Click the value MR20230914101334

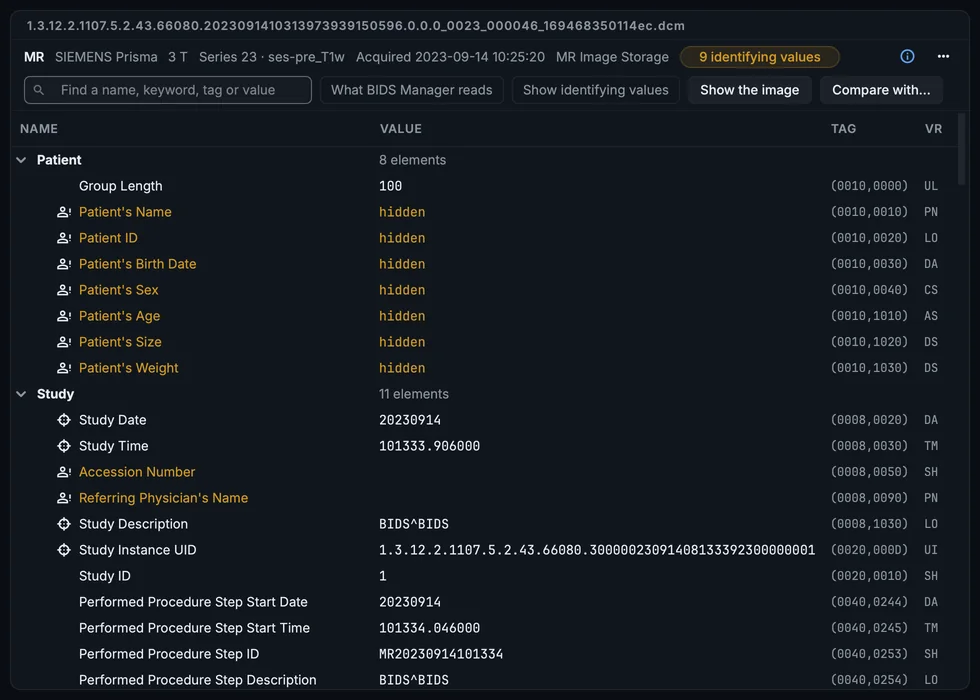click(441, 654)
